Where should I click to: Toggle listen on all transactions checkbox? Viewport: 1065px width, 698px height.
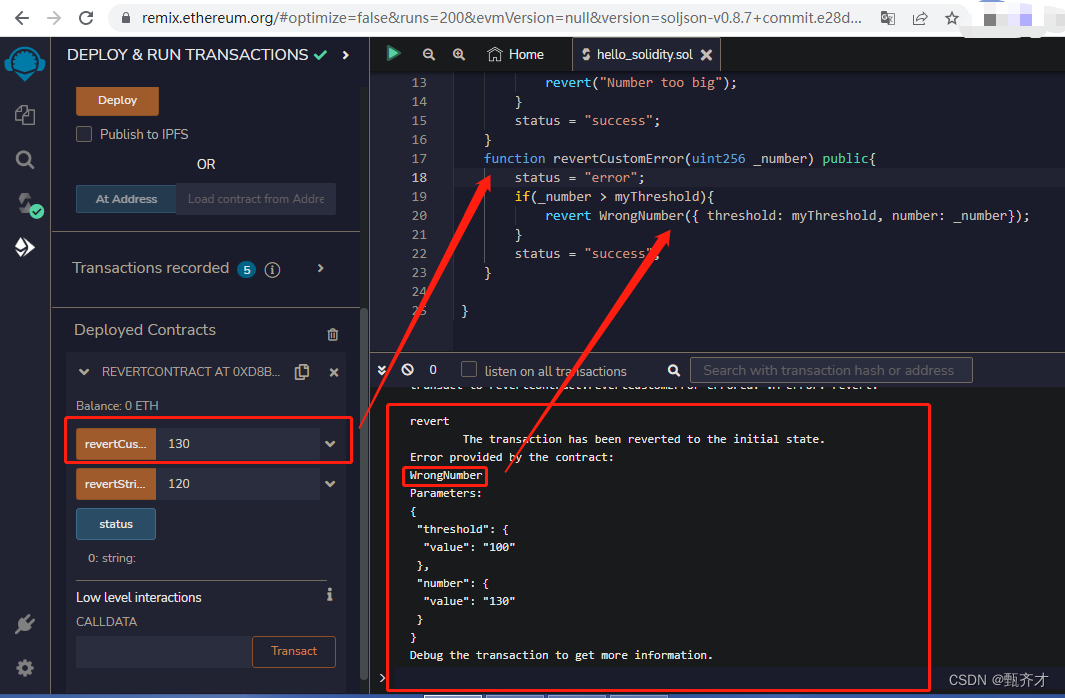pos(469,369)
